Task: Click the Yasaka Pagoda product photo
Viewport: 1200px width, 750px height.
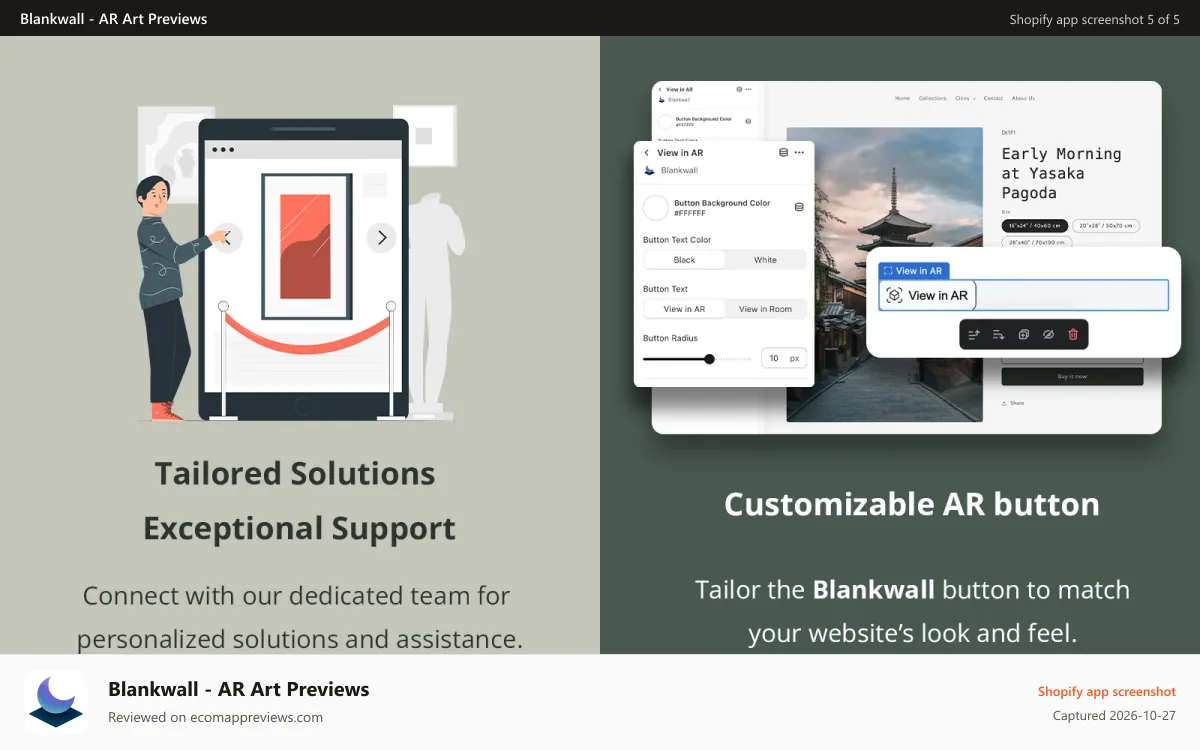Action: (x=885, y=274)
